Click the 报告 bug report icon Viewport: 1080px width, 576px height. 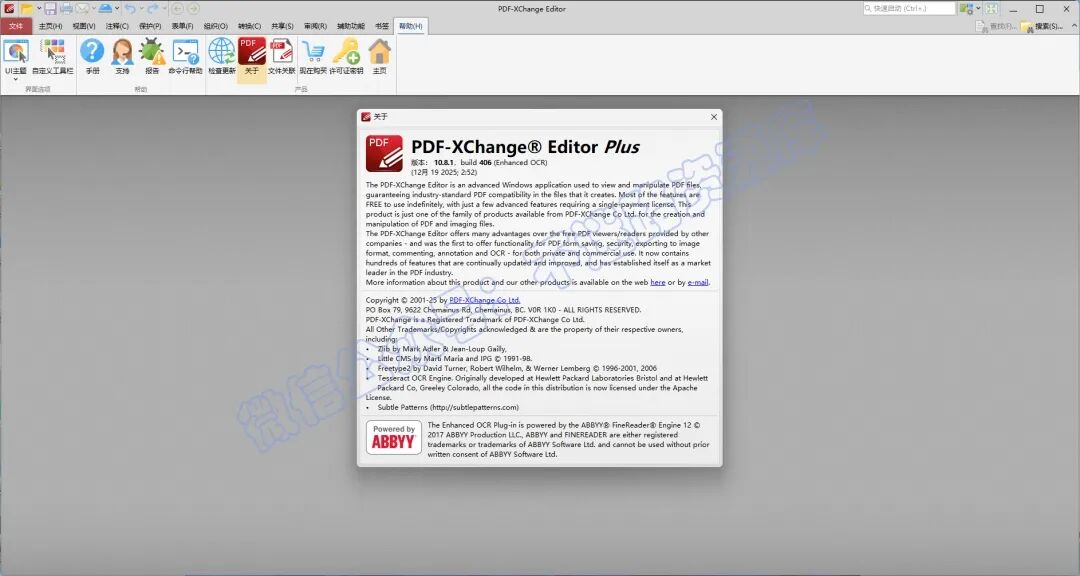click(152, 56)
